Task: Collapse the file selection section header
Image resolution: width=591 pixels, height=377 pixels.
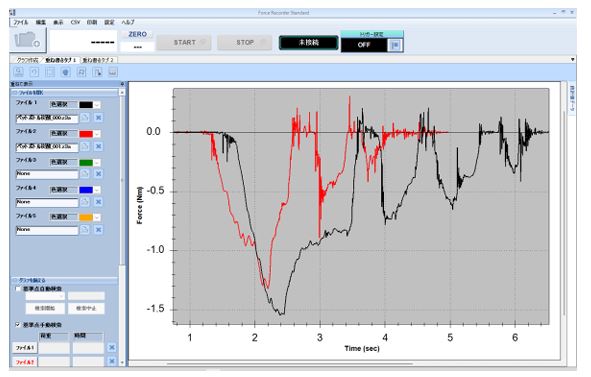Action: coord(65,92)
